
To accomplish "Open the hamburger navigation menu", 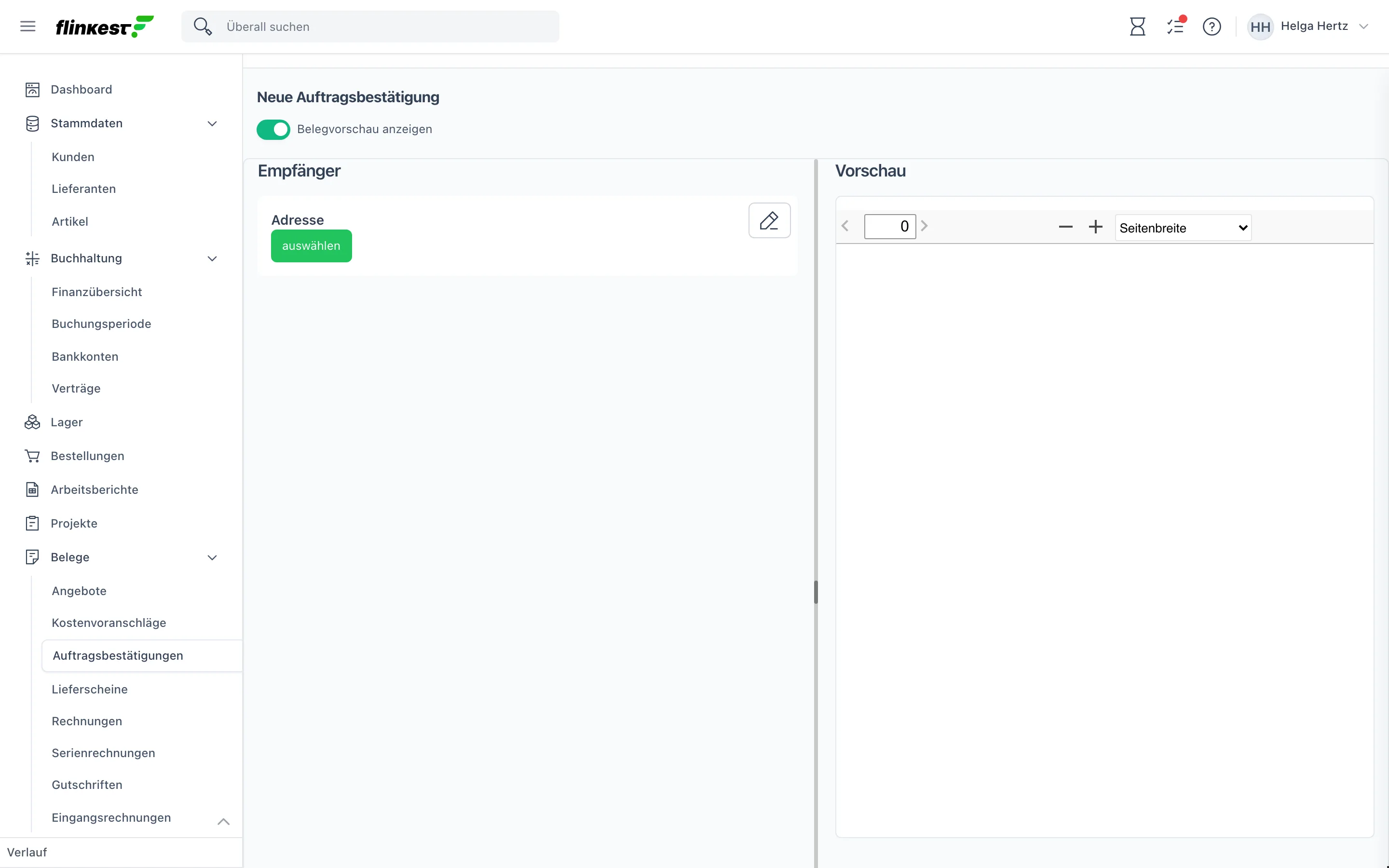I will [27, 27].
